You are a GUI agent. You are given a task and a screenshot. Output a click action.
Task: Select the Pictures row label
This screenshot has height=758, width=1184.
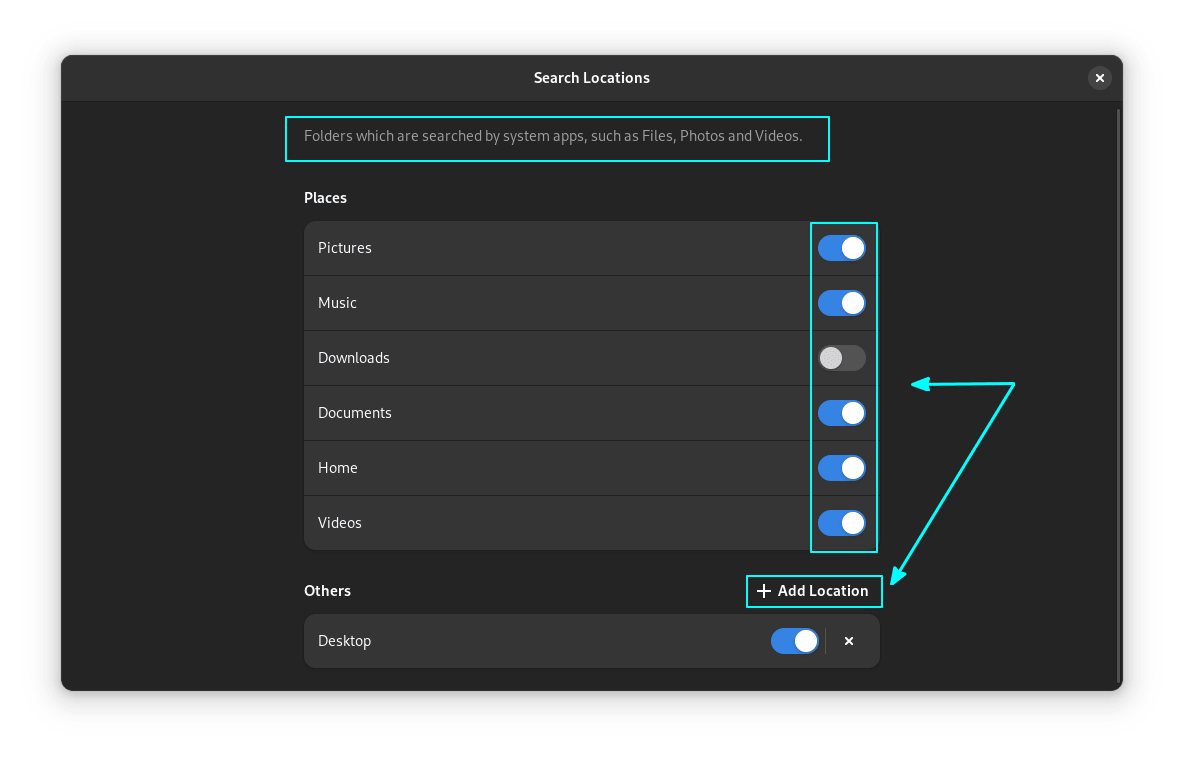tap(345, 248)
